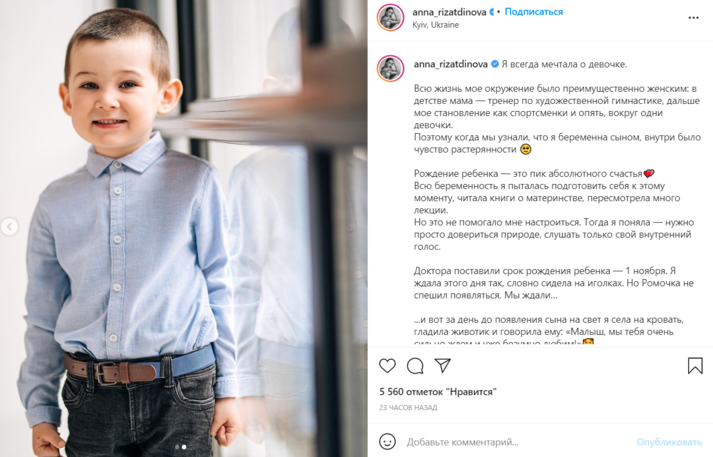The width and height of the screenshot is (713, 457).
Task: Like the post with heart icon
Action: (x=387, y=366)
